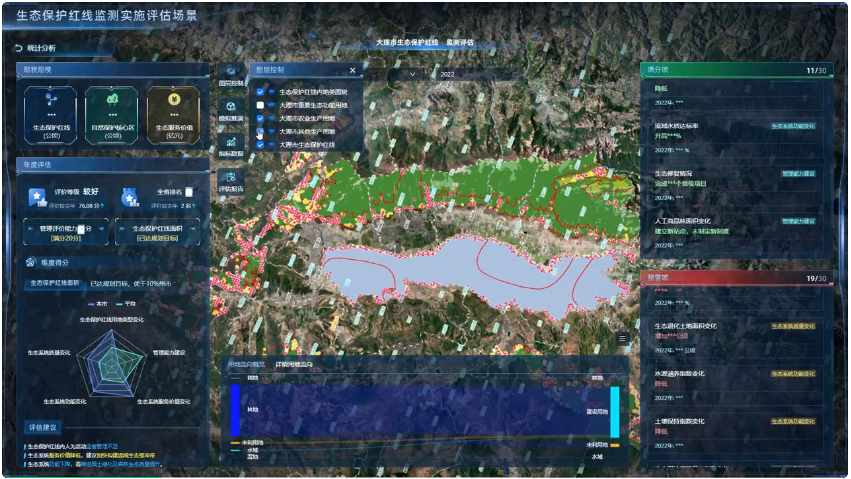Click the 统计分析 back arrow icon
The width and height of the screenshot is (851, 479).
tap(18, 48)
